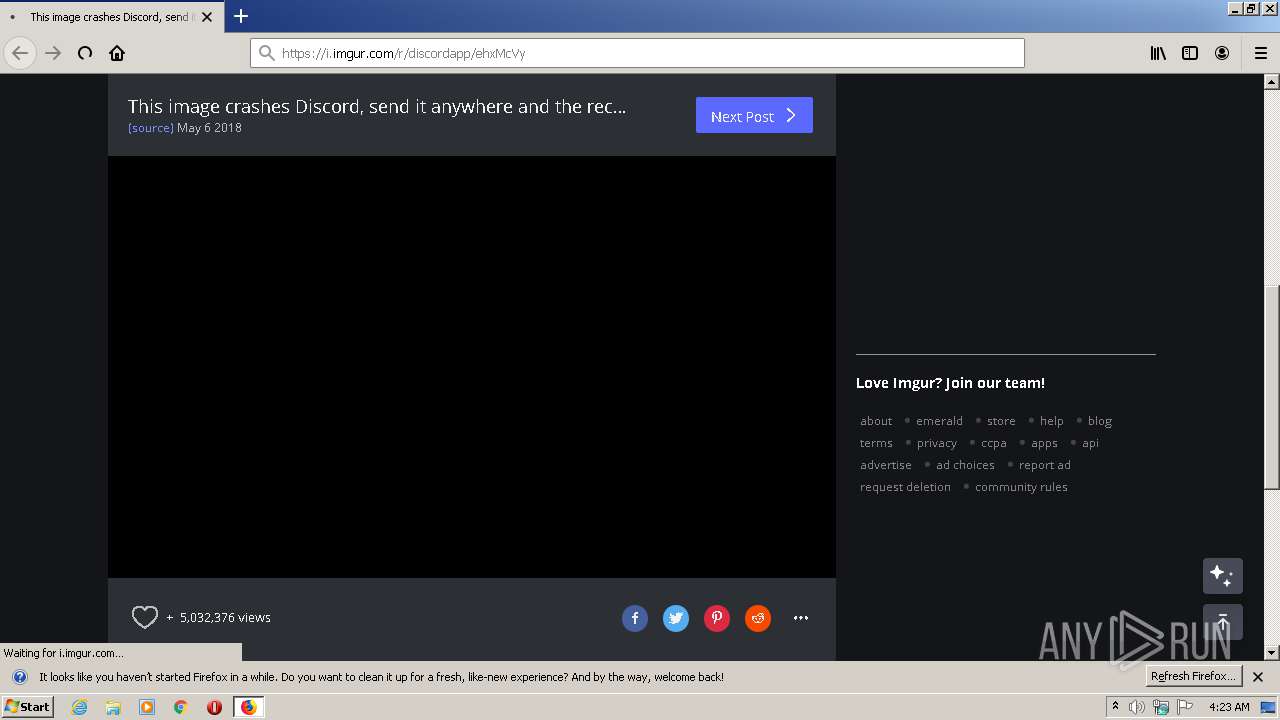Viewport: 1280px width, 720px height.
Task: Open the help footer link
Action: [1051, 421]
